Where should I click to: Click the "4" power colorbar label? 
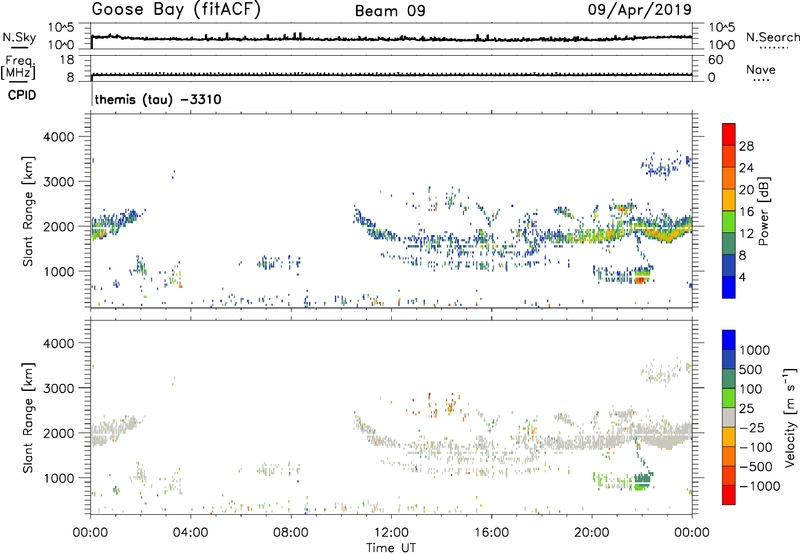tap(742, 277)
